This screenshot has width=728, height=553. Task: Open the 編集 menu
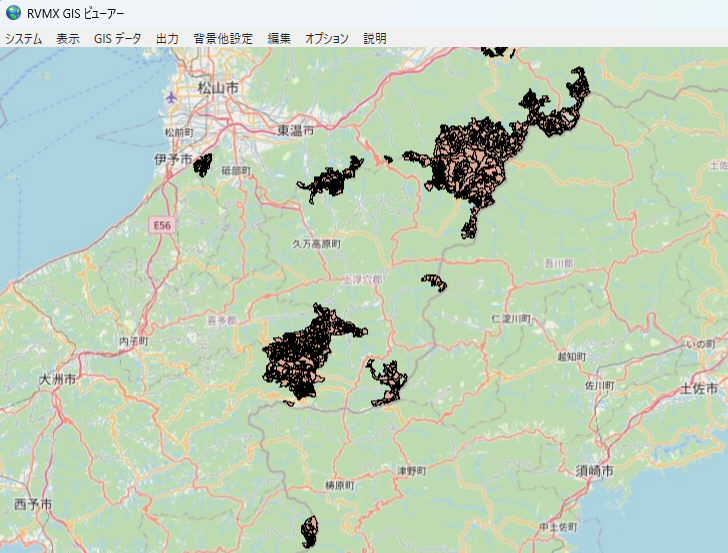click(x=279, y=38)
